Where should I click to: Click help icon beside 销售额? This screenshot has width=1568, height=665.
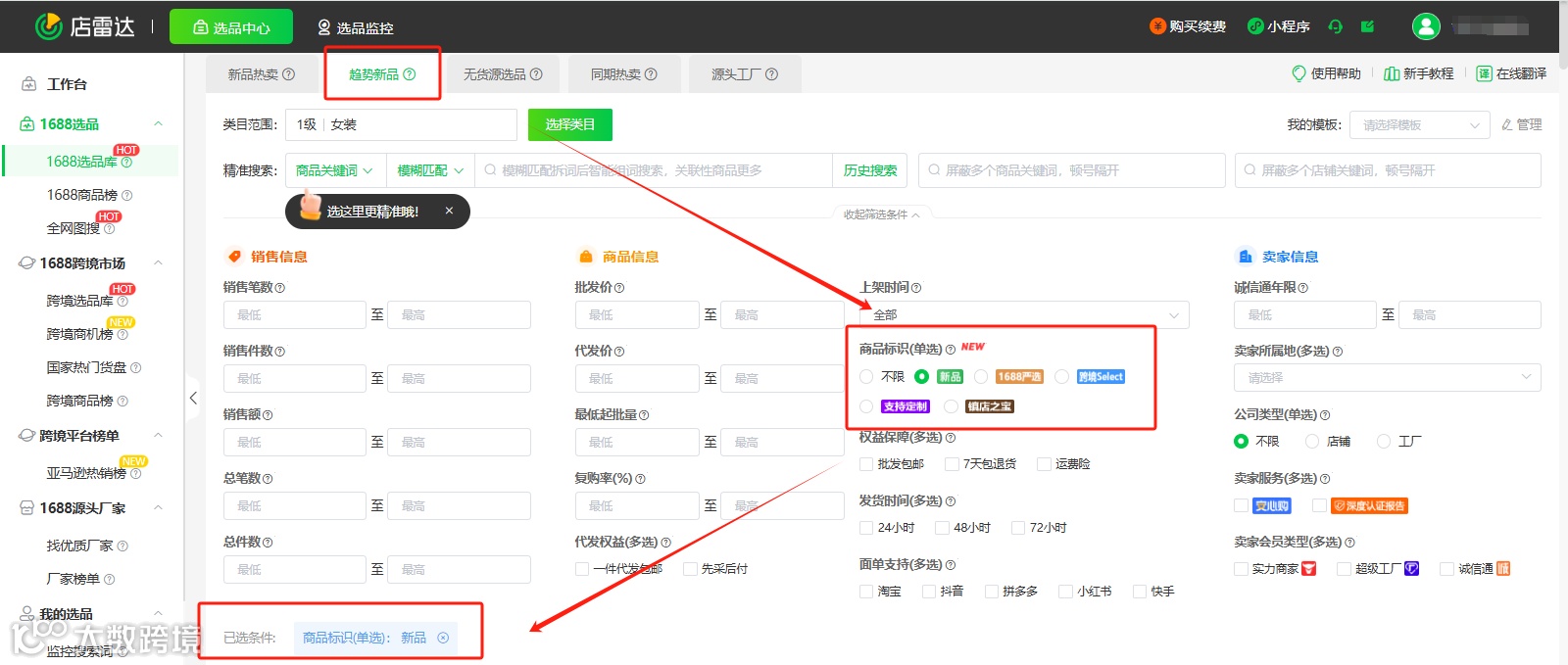[x=268, y=415]
